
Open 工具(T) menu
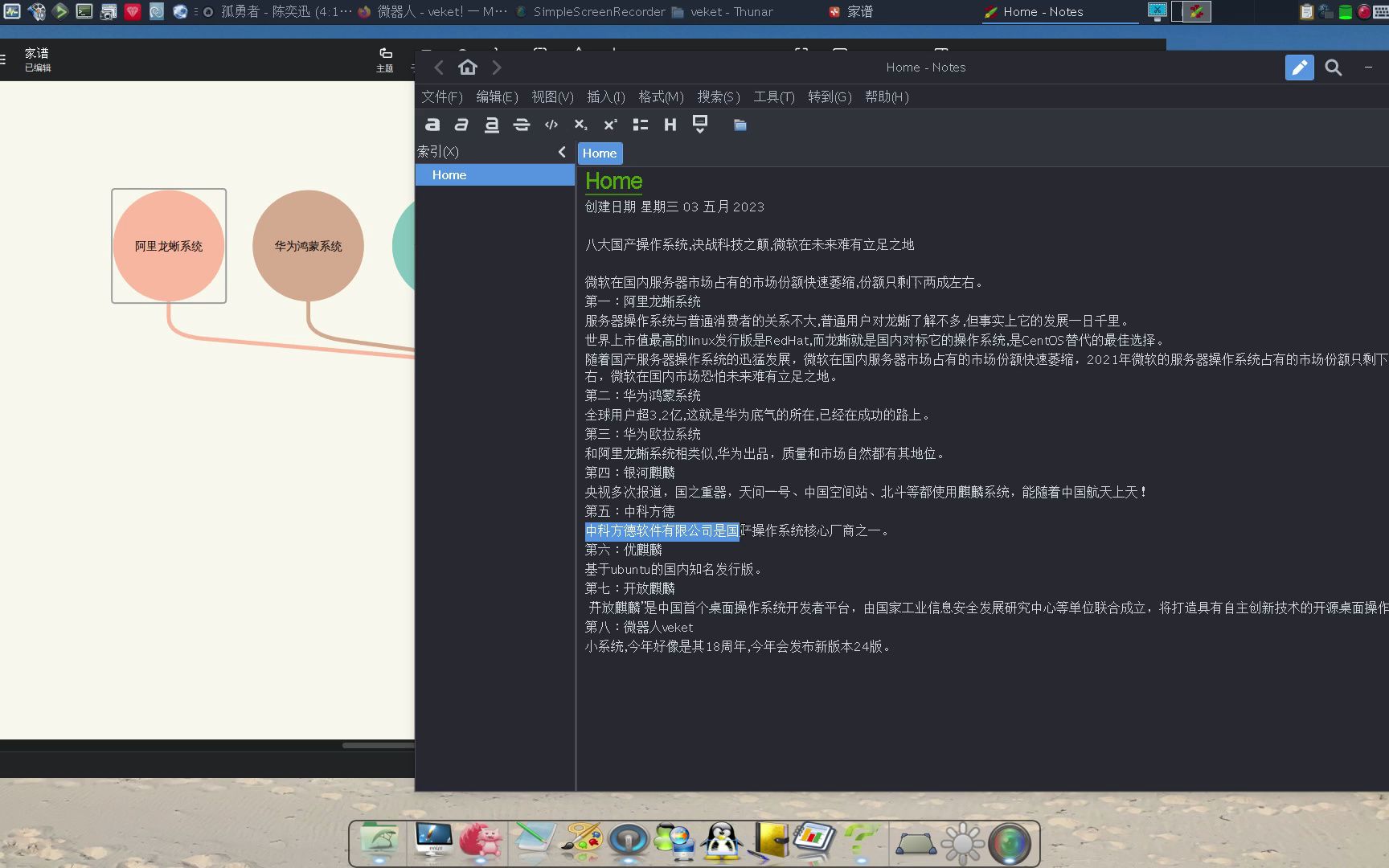773,96
